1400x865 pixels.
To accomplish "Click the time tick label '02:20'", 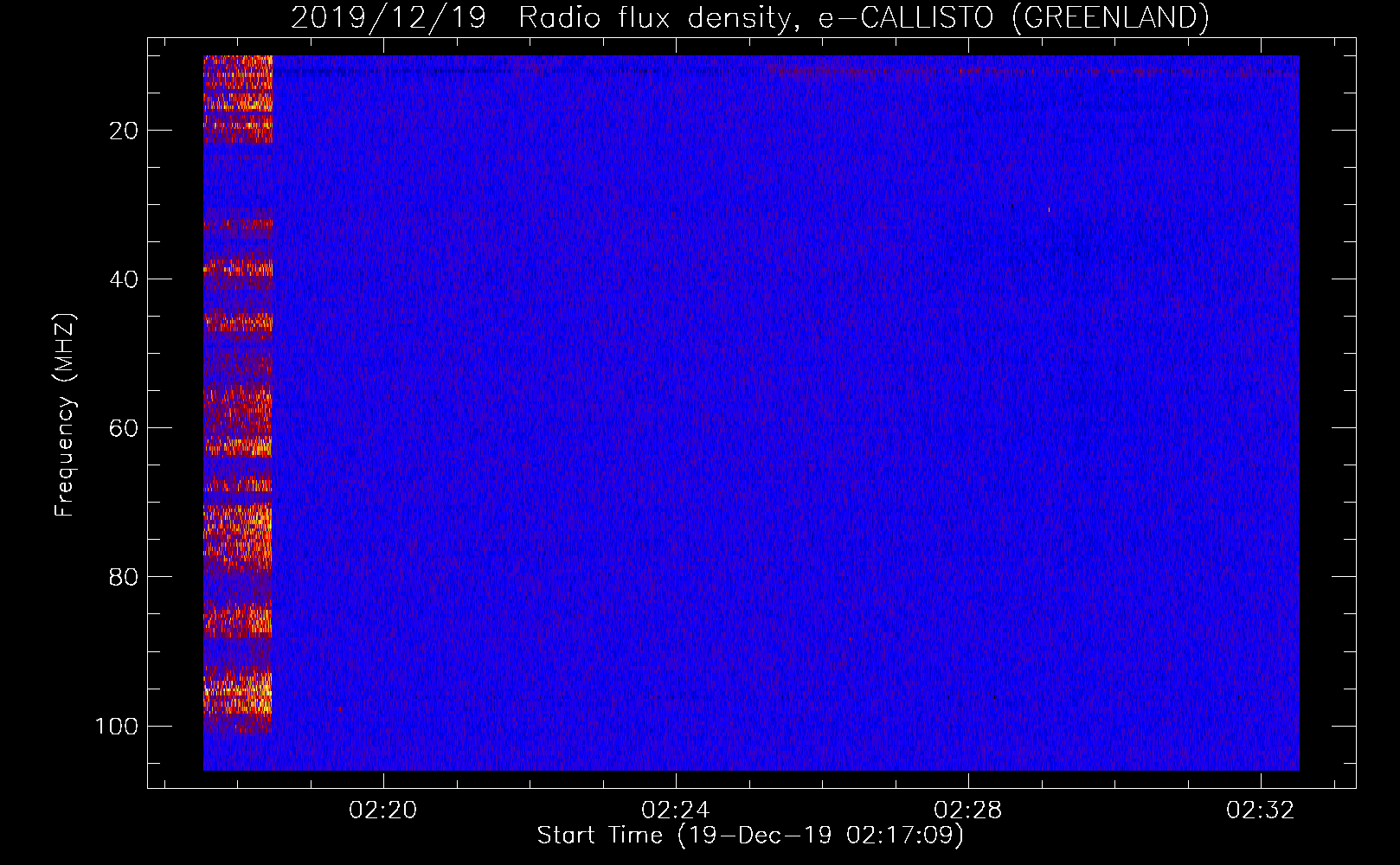I will 382,810.
